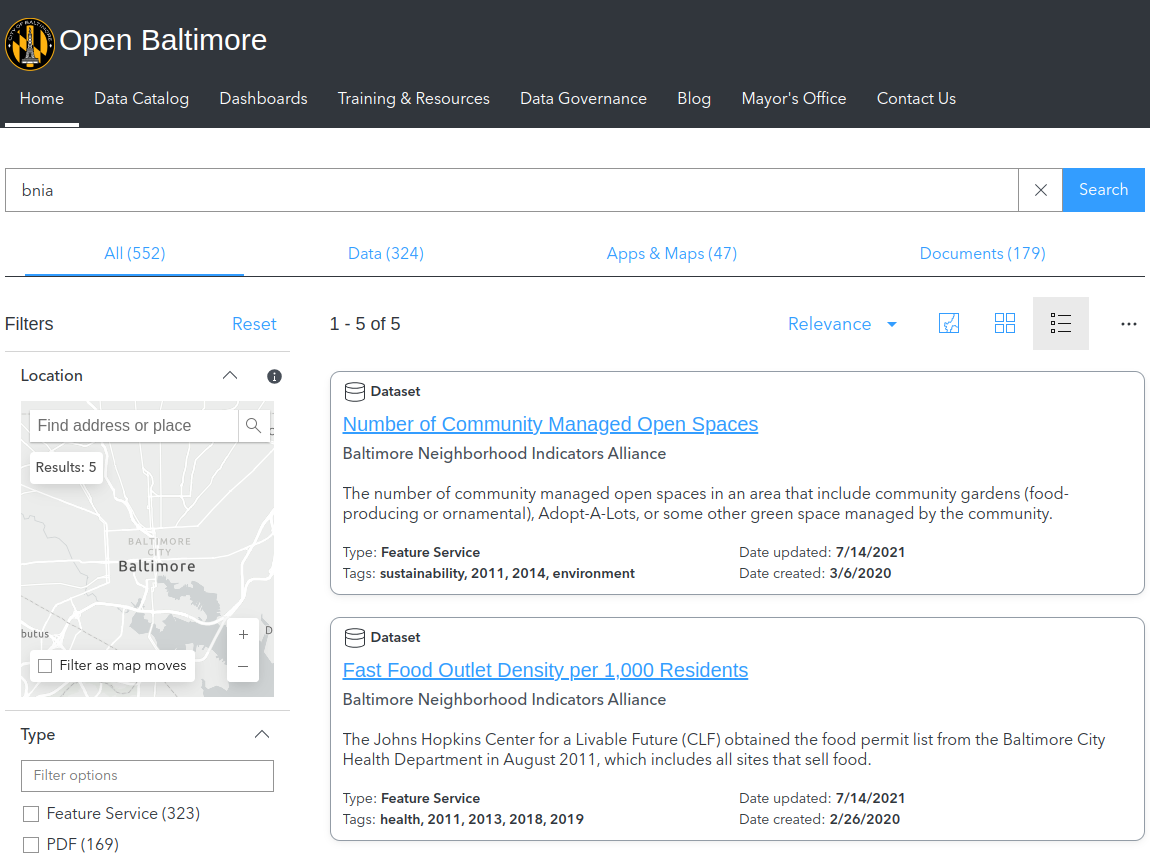Open the Relevance sort dropdown

point(842,324)
